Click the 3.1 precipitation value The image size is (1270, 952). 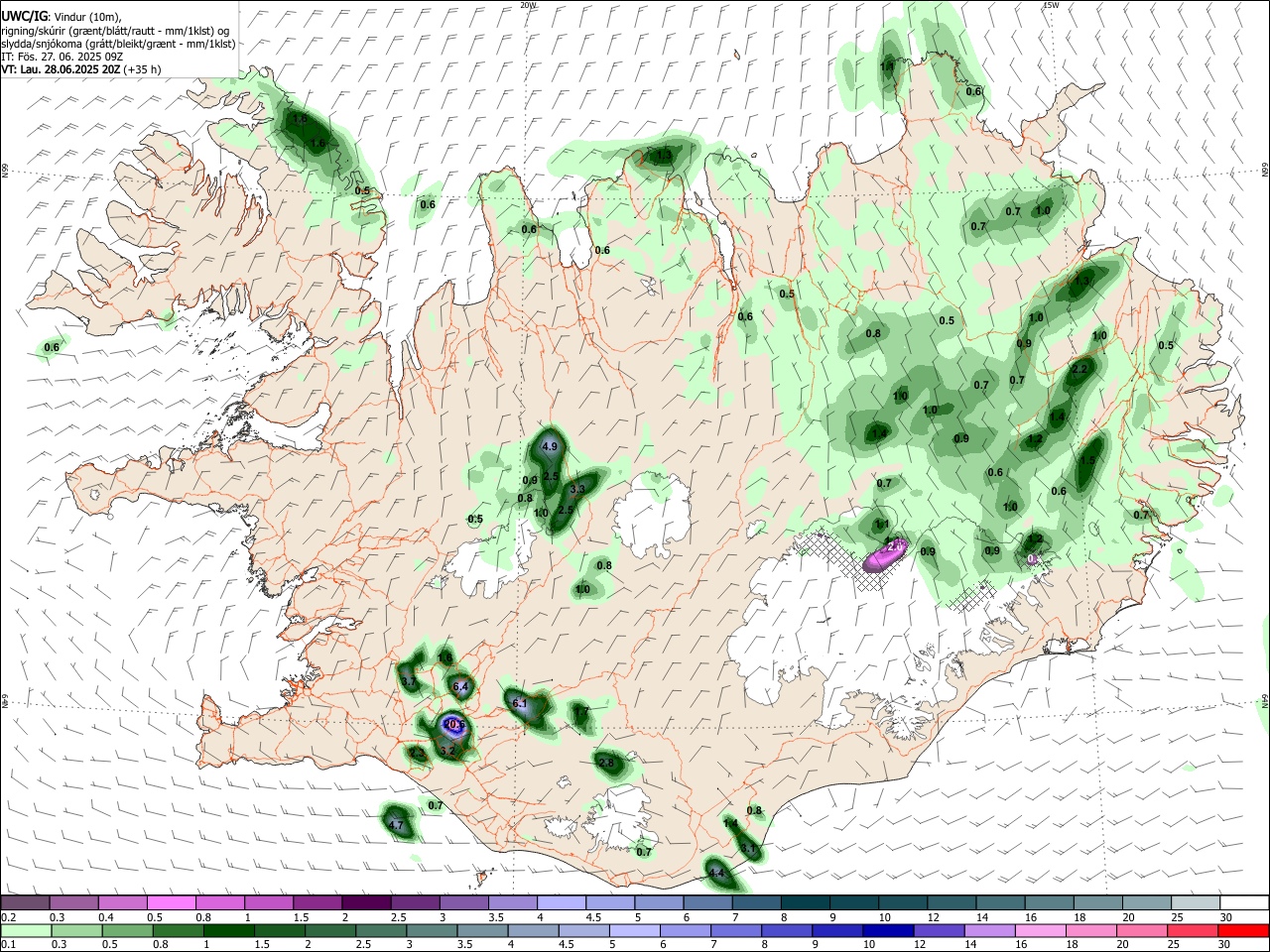749,850
